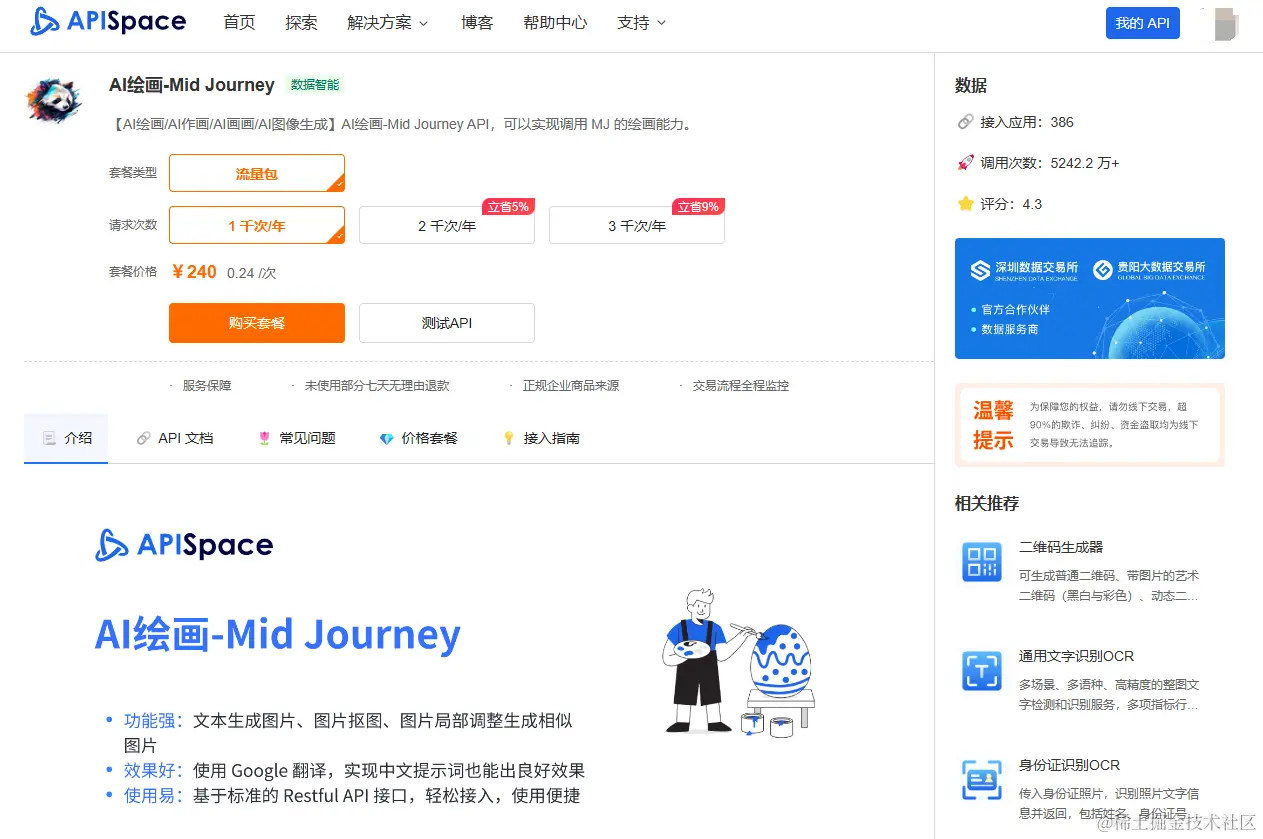
Task: Switch to the 常见问题 tab
Action: [x=296, y=438]
